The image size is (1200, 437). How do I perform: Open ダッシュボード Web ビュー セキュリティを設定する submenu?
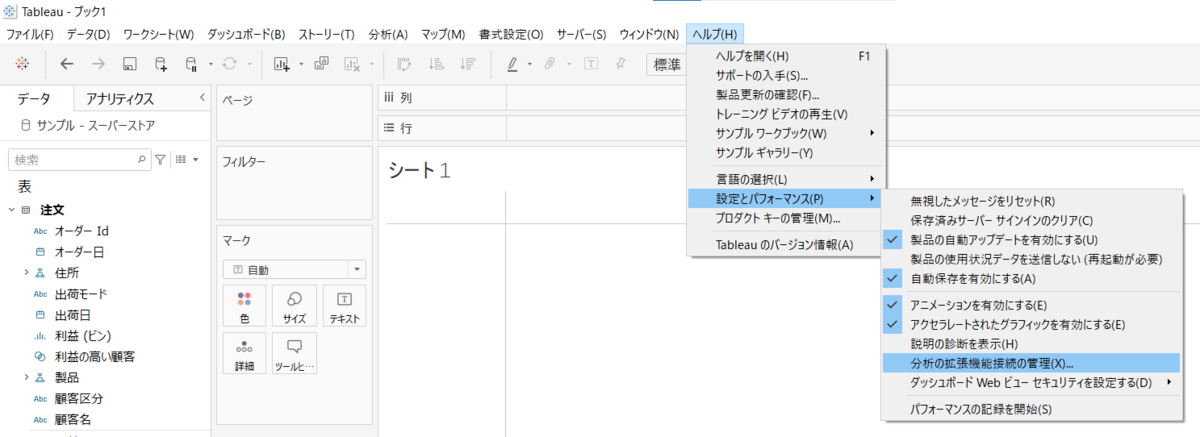pyautogui.click(x=1033, y=383)
